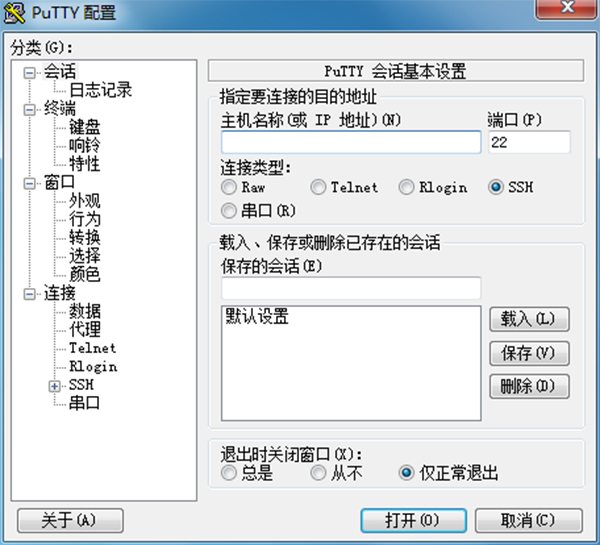Focus the 保存的会话 name field

(x=351, y=288)
